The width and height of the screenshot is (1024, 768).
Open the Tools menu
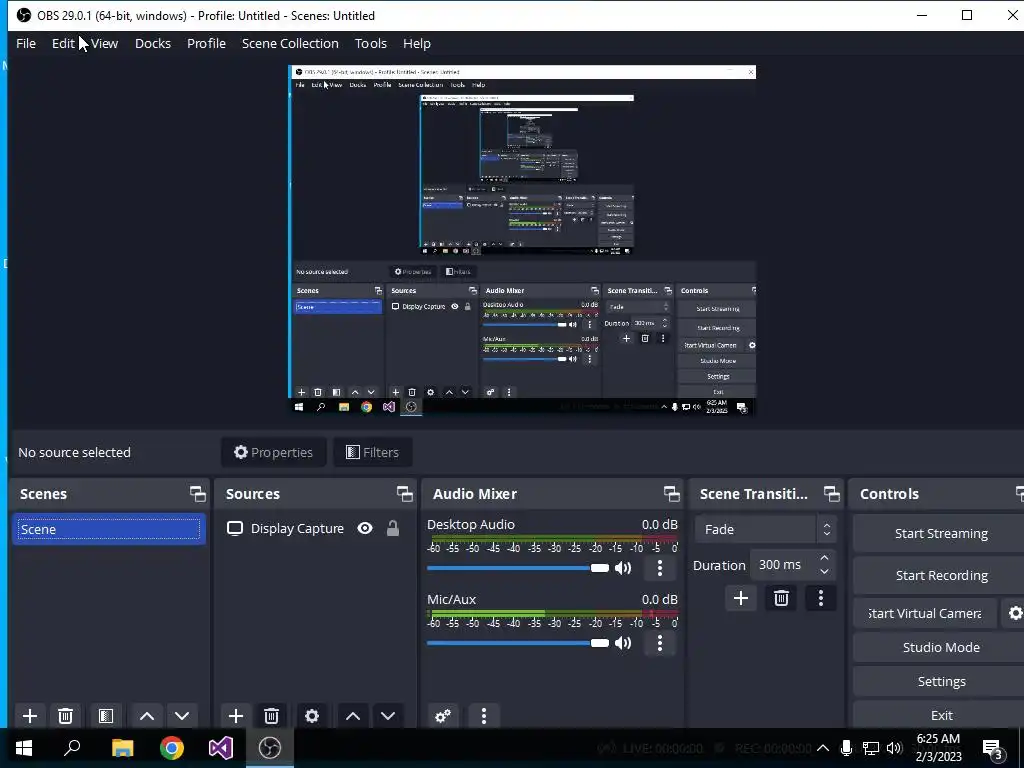(x=371, y=43)
